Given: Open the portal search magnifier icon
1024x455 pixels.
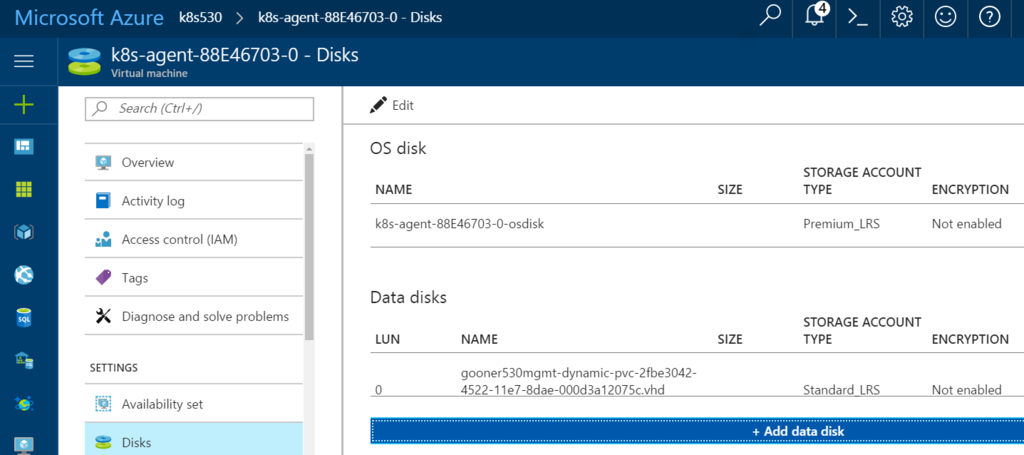Looking at the screenshot, I should 771,17.
